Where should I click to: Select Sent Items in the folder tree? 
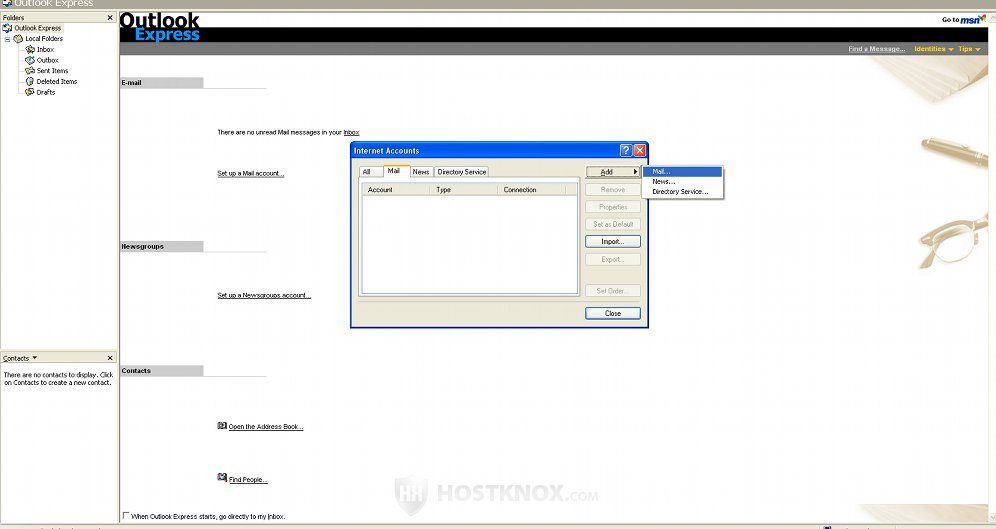52,71
